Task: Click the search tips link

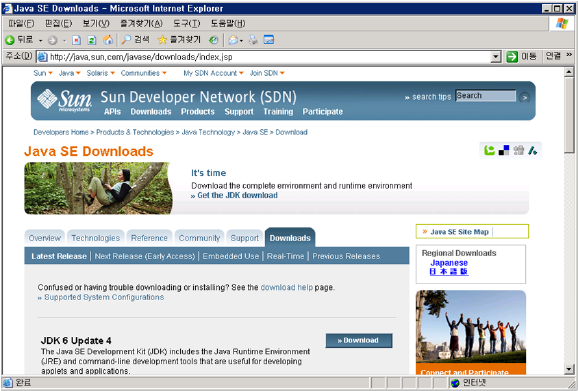Action: (431, 97)
